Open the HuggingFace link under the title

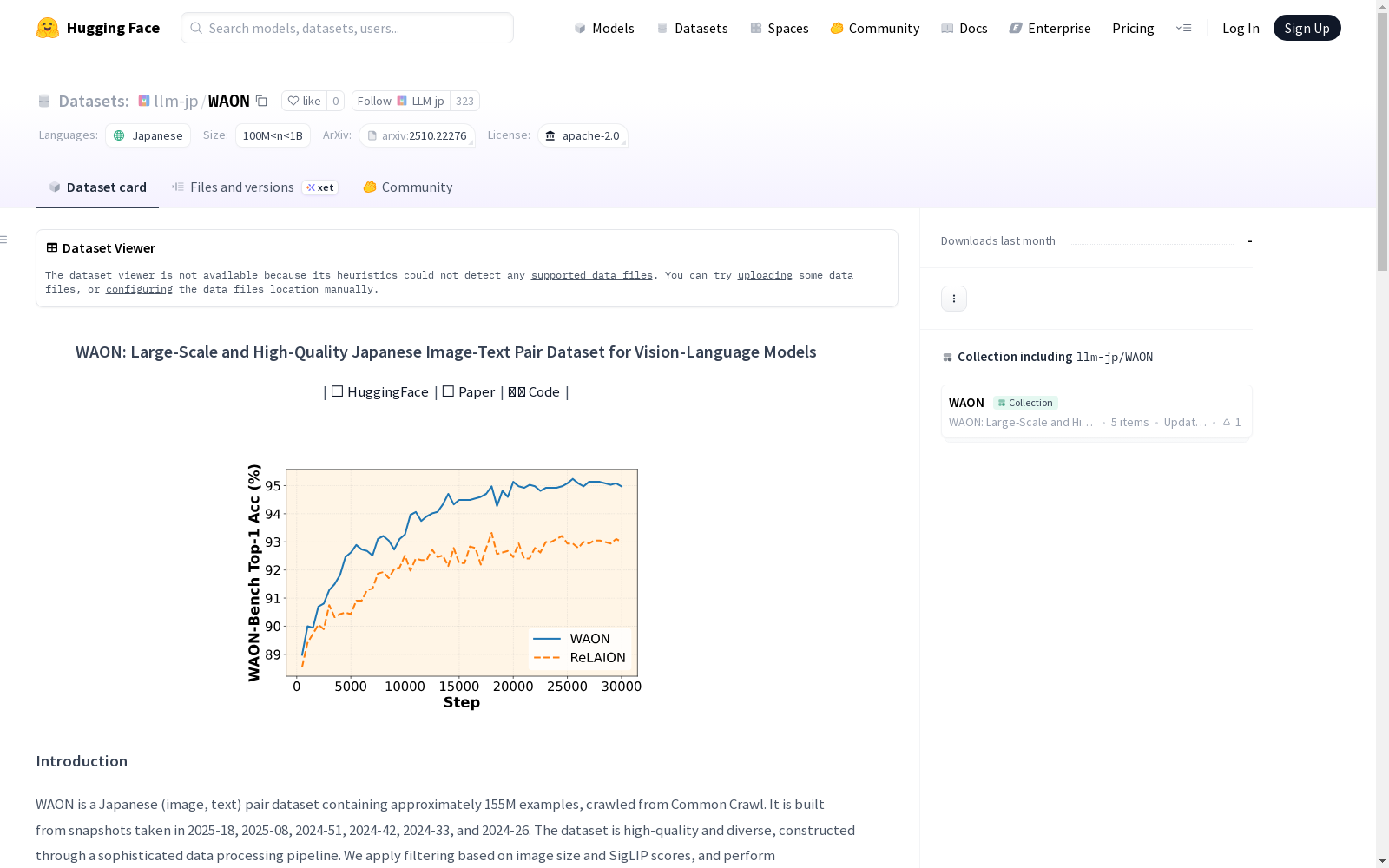[379, 392]
